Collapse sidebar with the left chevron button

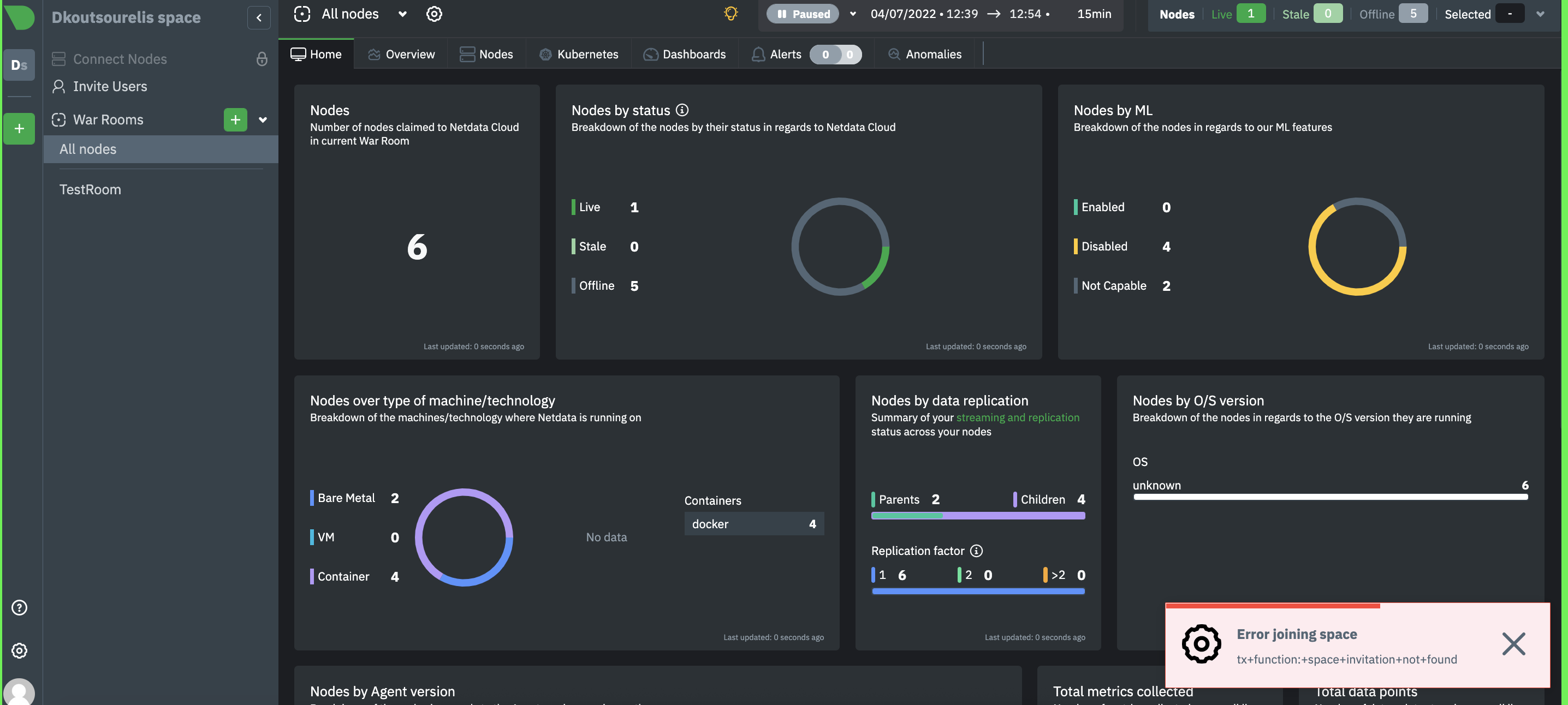tap(259, 17)
